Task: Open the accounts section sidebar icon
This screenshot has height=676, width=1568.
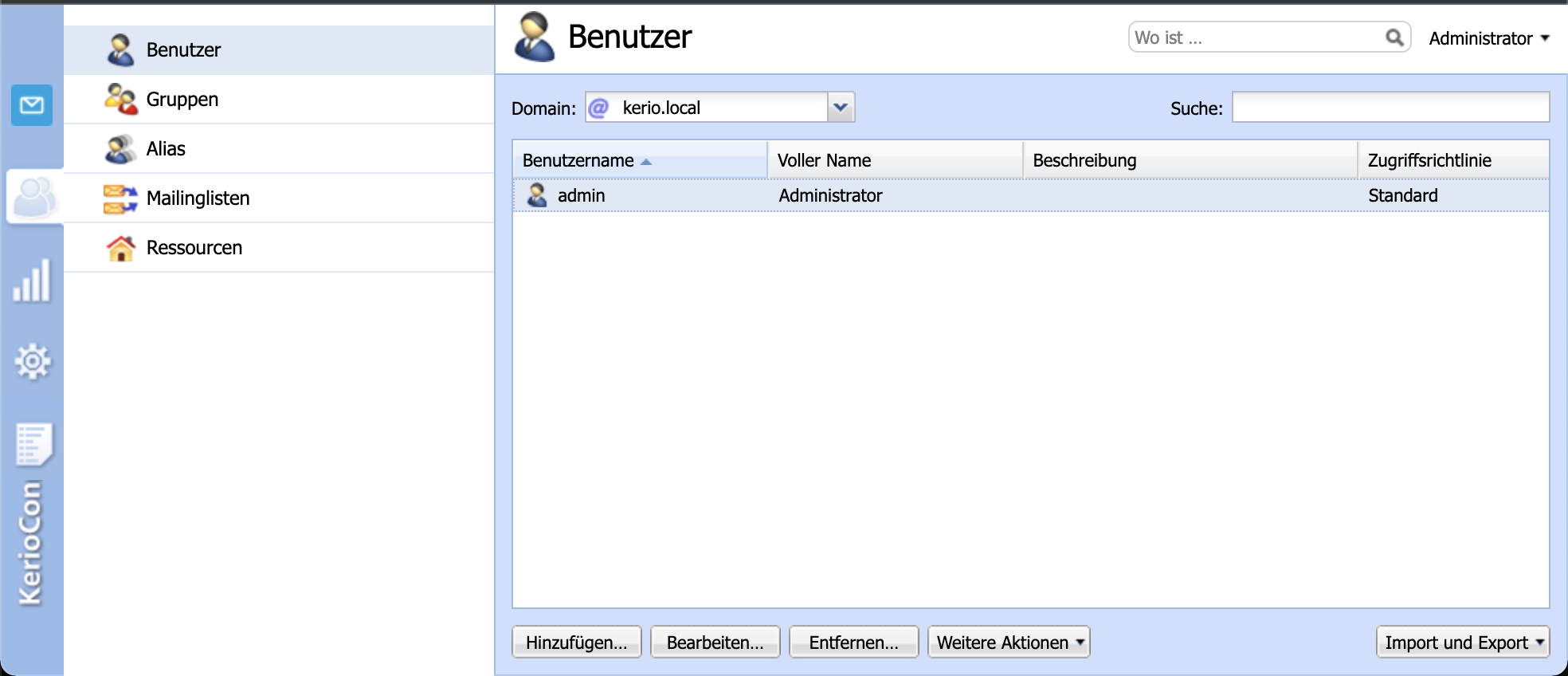Action: tap(33, 197)
